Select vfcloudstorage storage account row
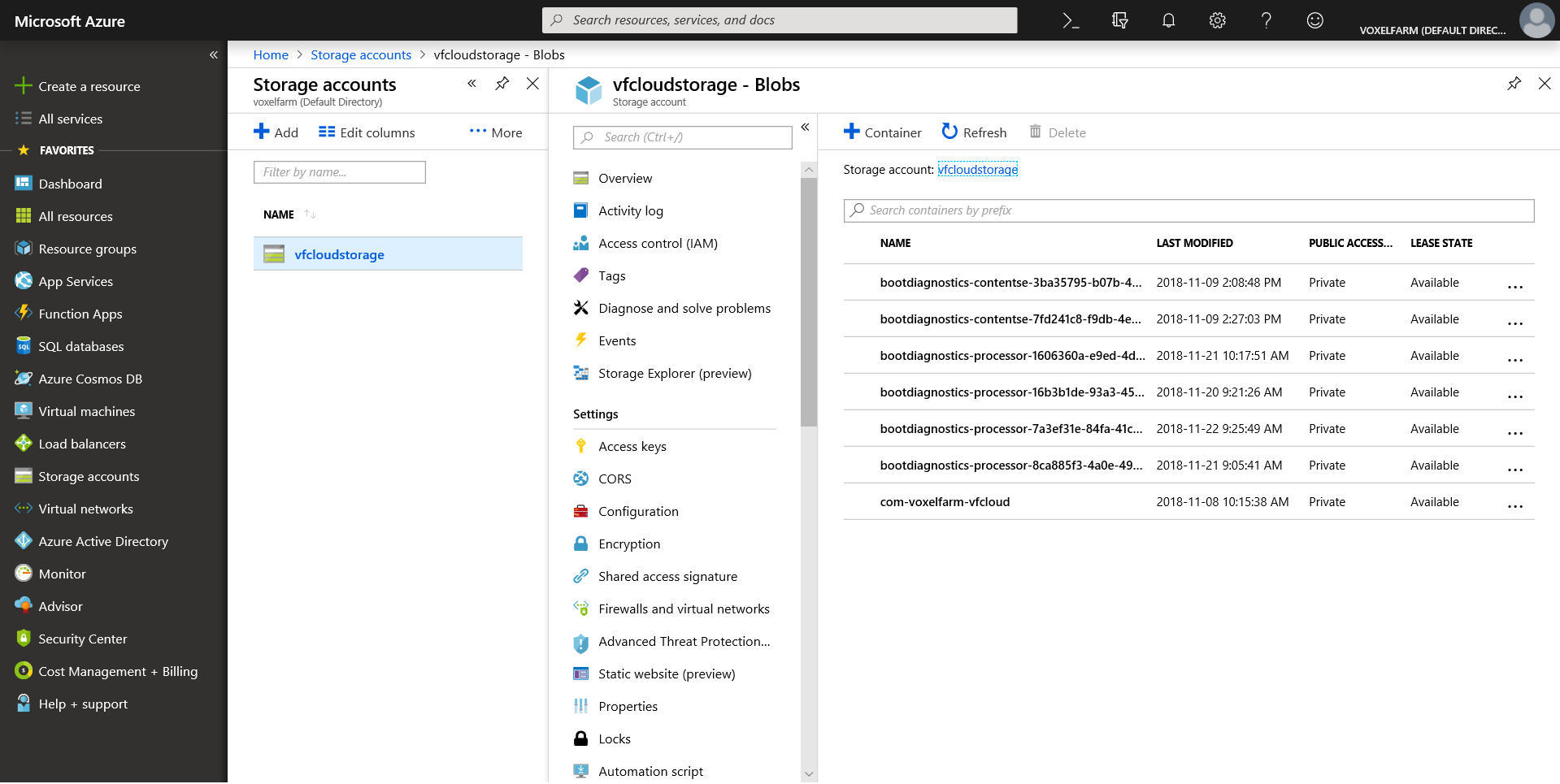Viewport: 1560px width, 784px height. tap(388, 253)
